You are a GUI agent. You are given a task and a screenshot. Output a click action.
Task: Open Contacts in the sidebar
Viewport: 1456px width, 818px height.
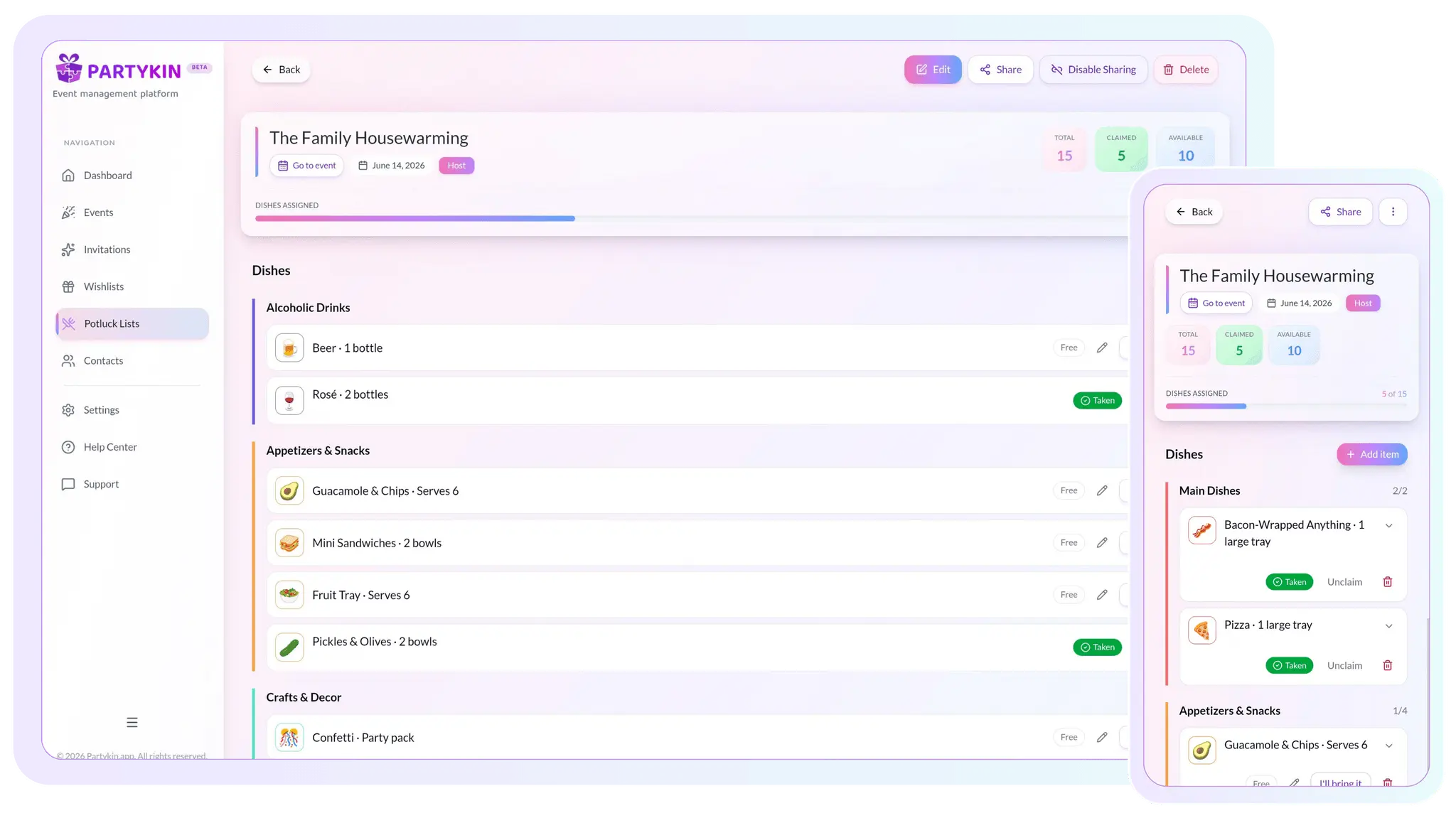132,360
